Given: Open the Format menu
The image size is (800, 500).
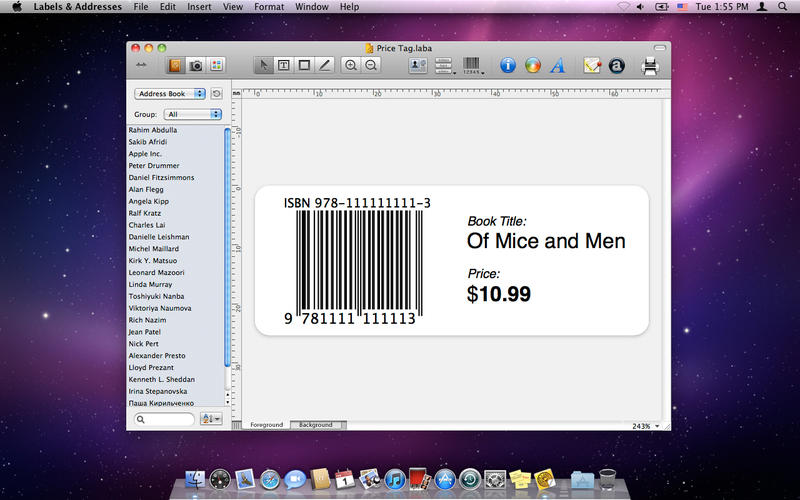Looking at the screenshot, I should coord(269,7).
